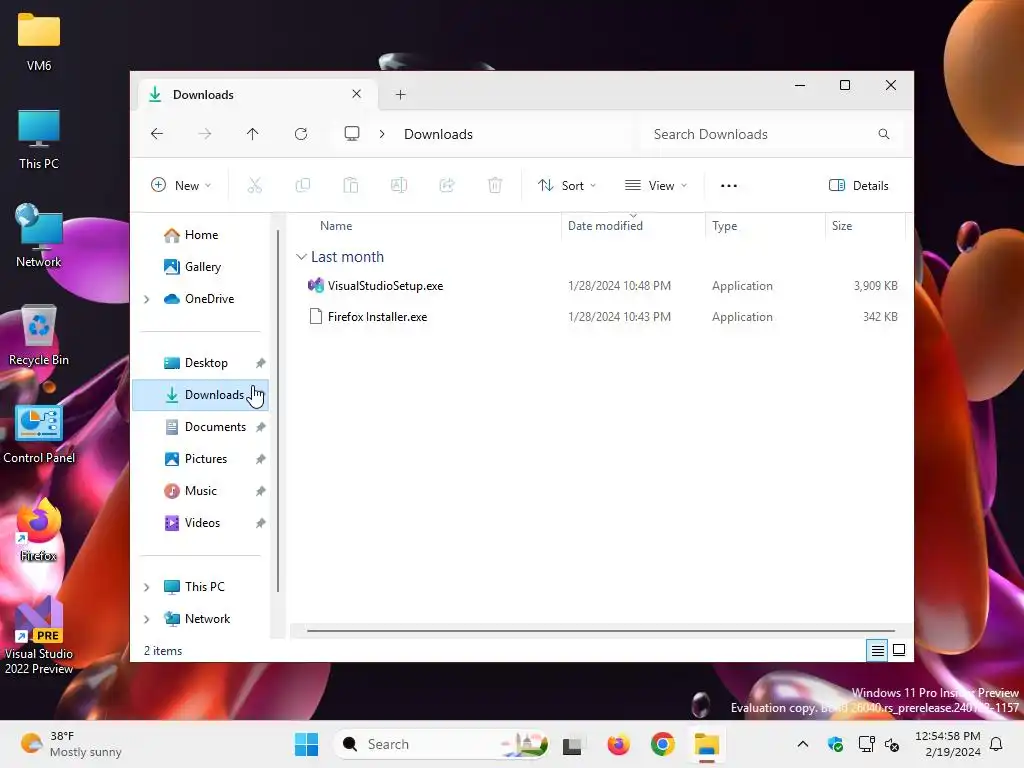Open the New dropdown menu
Viewport: 1024px width, 768px height.
(x=181, y=185)
